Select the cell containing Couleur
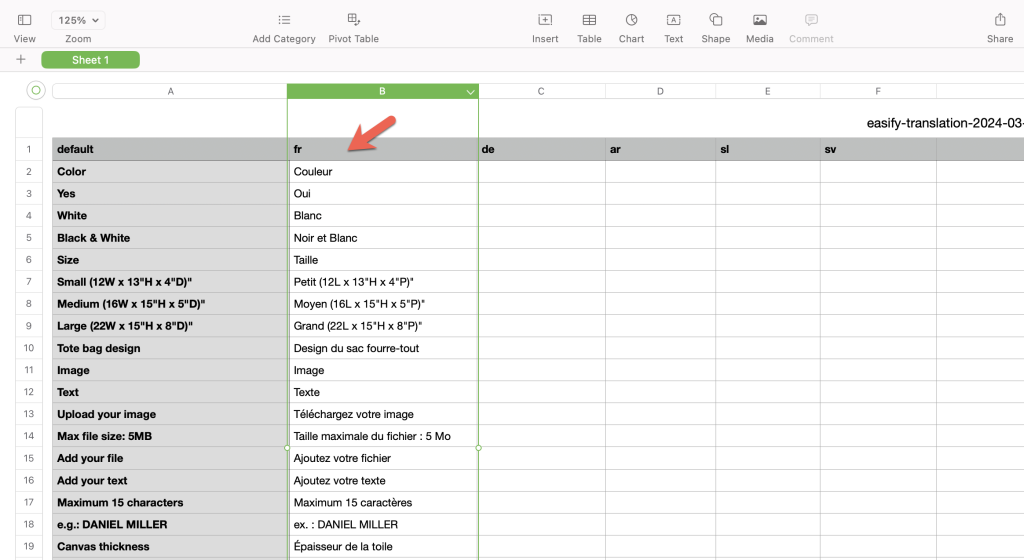Screen dimensions: 1024x560 [382, 171]
